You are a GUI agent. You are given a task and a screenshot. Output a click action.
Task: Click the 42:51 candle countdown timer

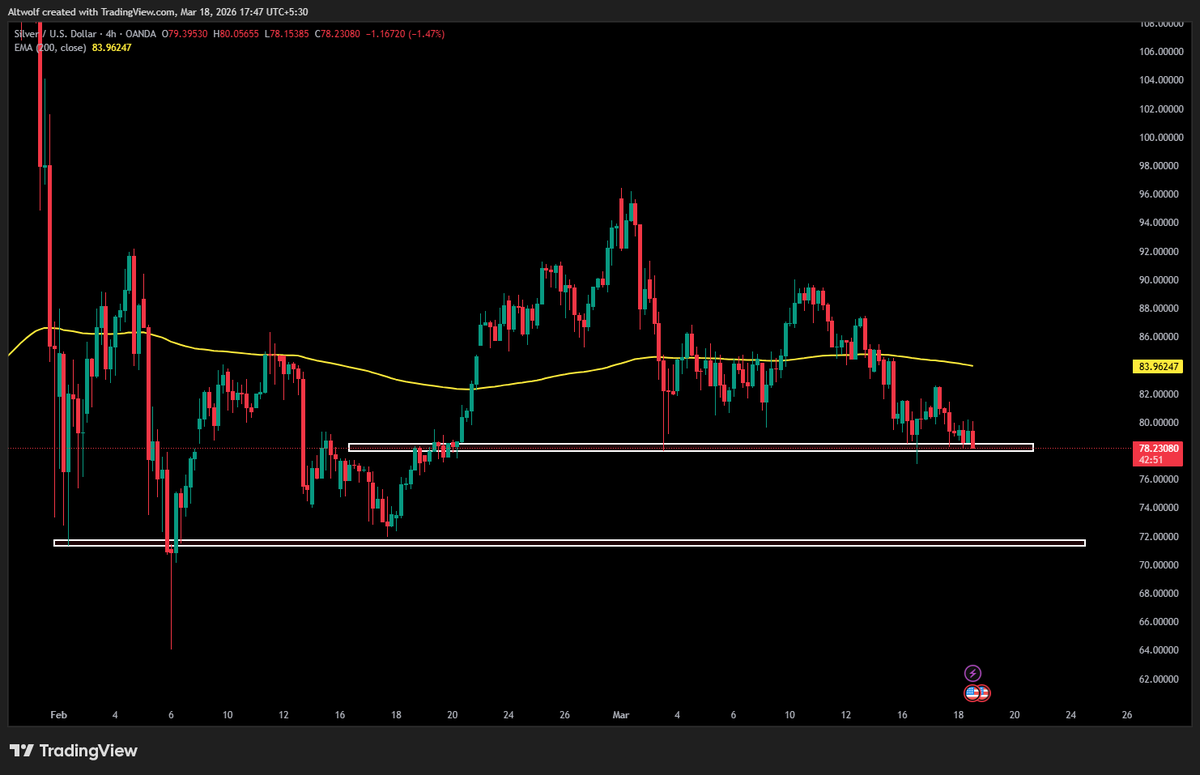pyautogui.click(x=1150, y=461)
